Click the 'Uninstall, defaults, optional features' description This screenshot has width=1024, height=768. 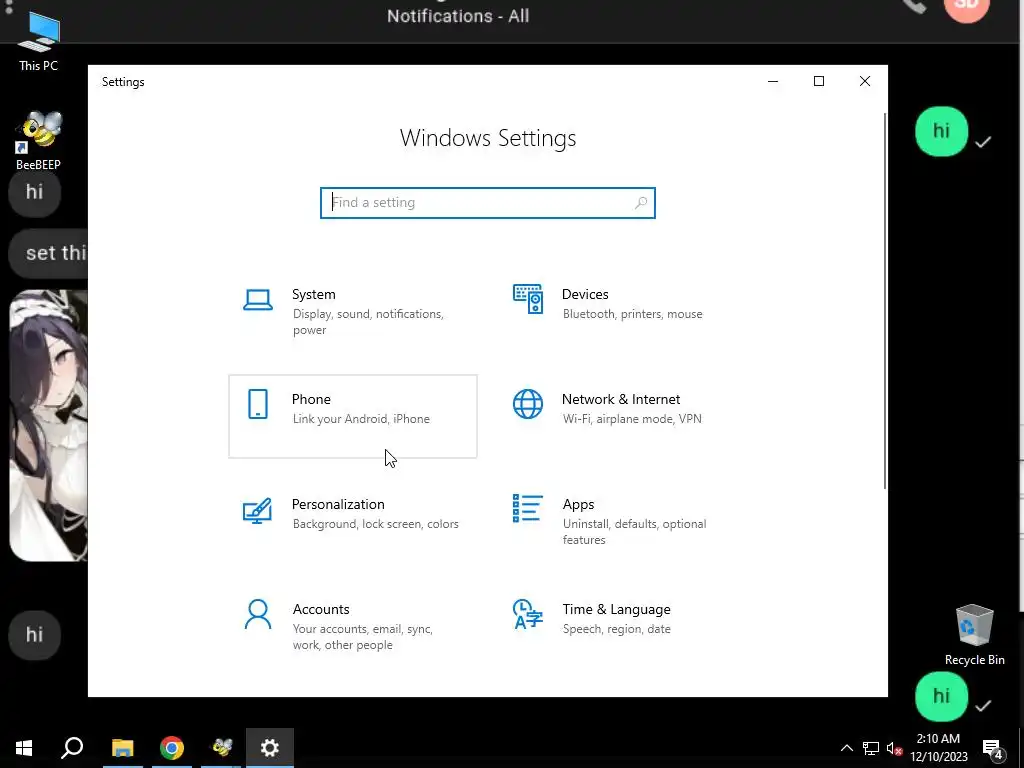click(x=635, y=532)
